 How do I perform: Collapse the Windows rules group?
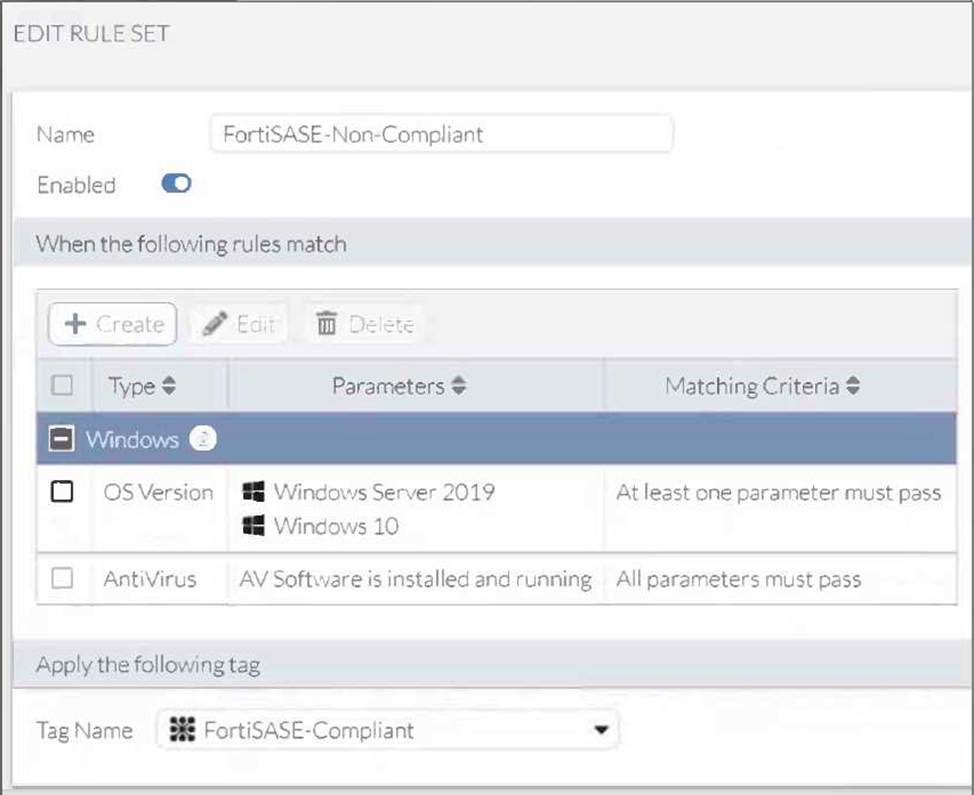pos(62,440)
